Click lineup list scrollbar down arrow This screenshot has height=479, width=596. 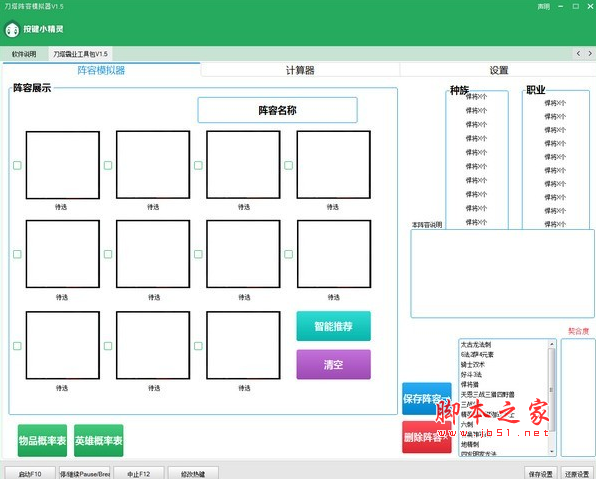[x=552, y=451]
